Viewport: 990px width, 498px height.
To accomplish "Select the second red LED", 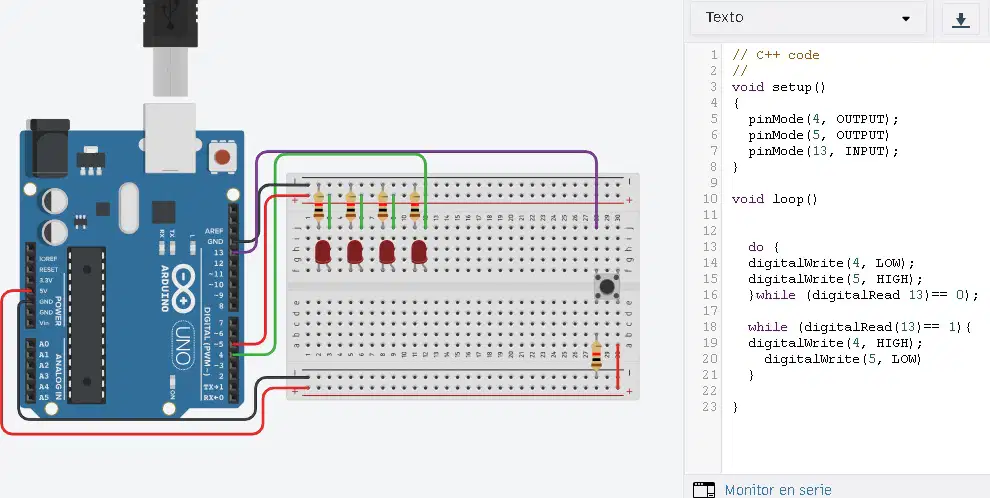I will pos(355,252).
